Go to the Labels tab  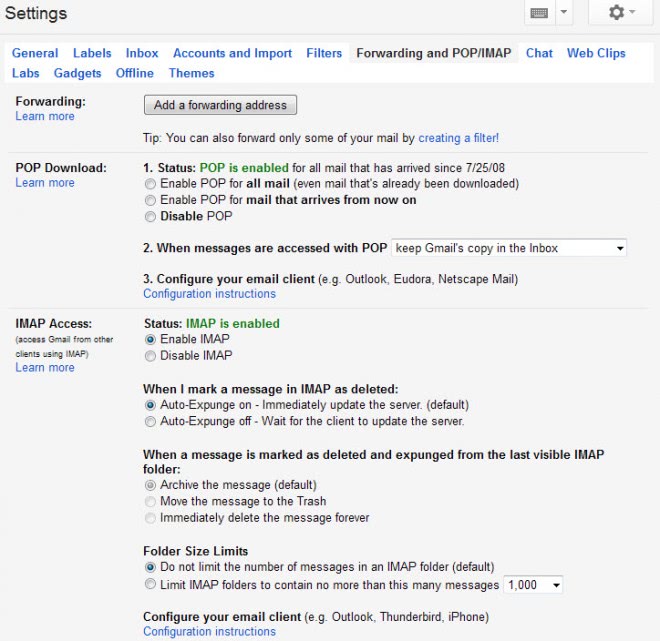pyautogui.click(x=92, y=53)
